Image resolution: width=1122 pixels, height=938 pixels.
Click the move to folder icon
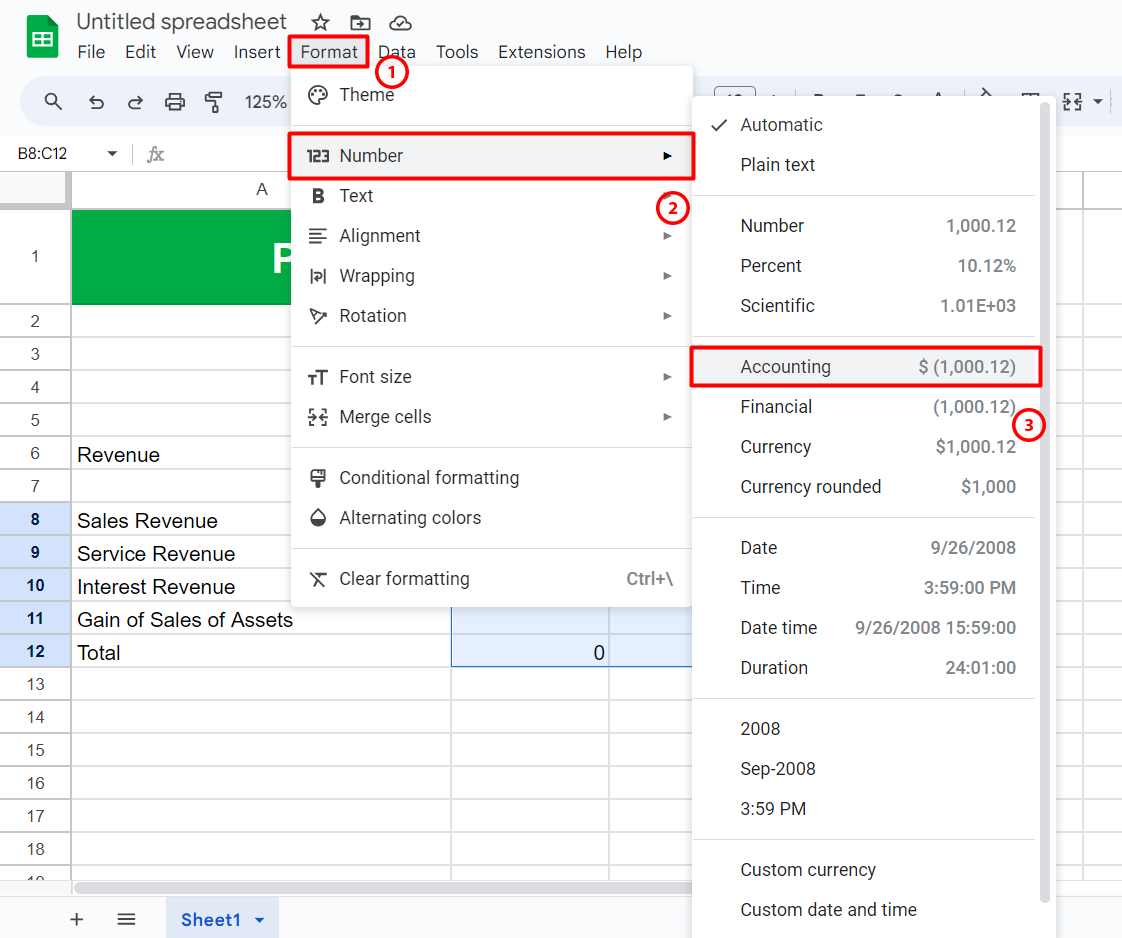[x=360, y=23]
